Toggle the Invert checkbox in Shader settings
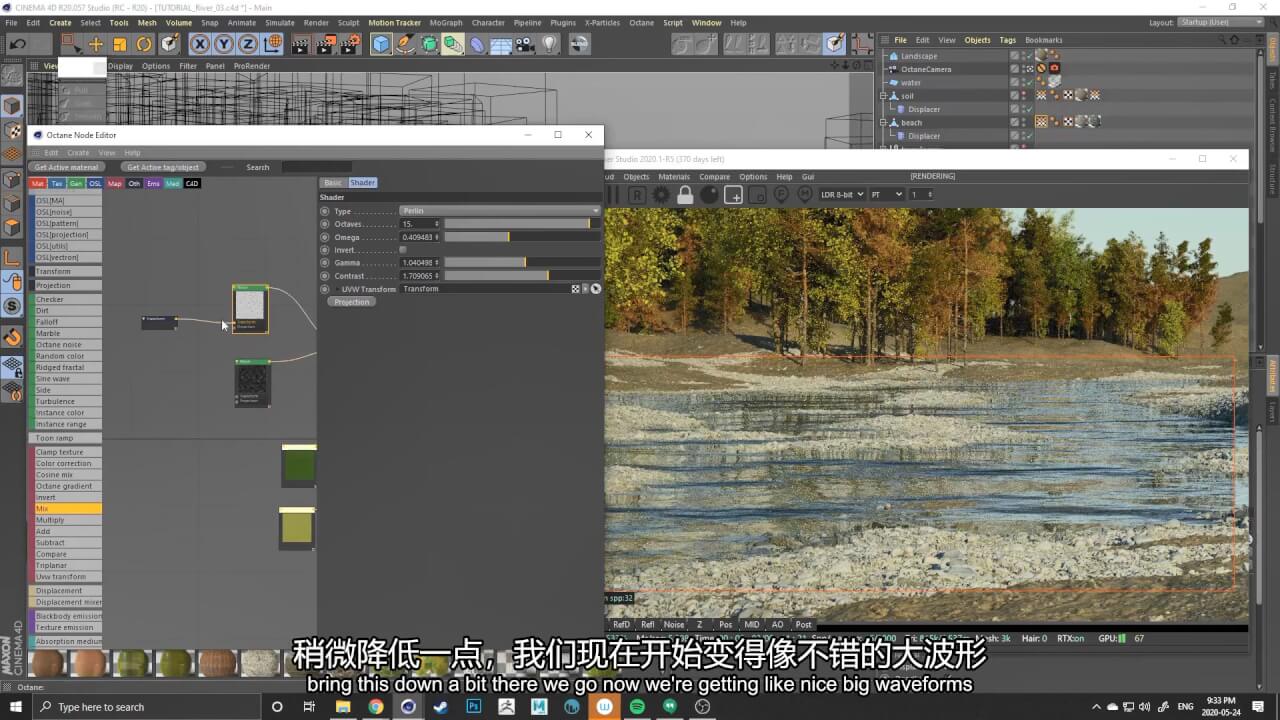The image size is (1280, 720). (403, 250)
